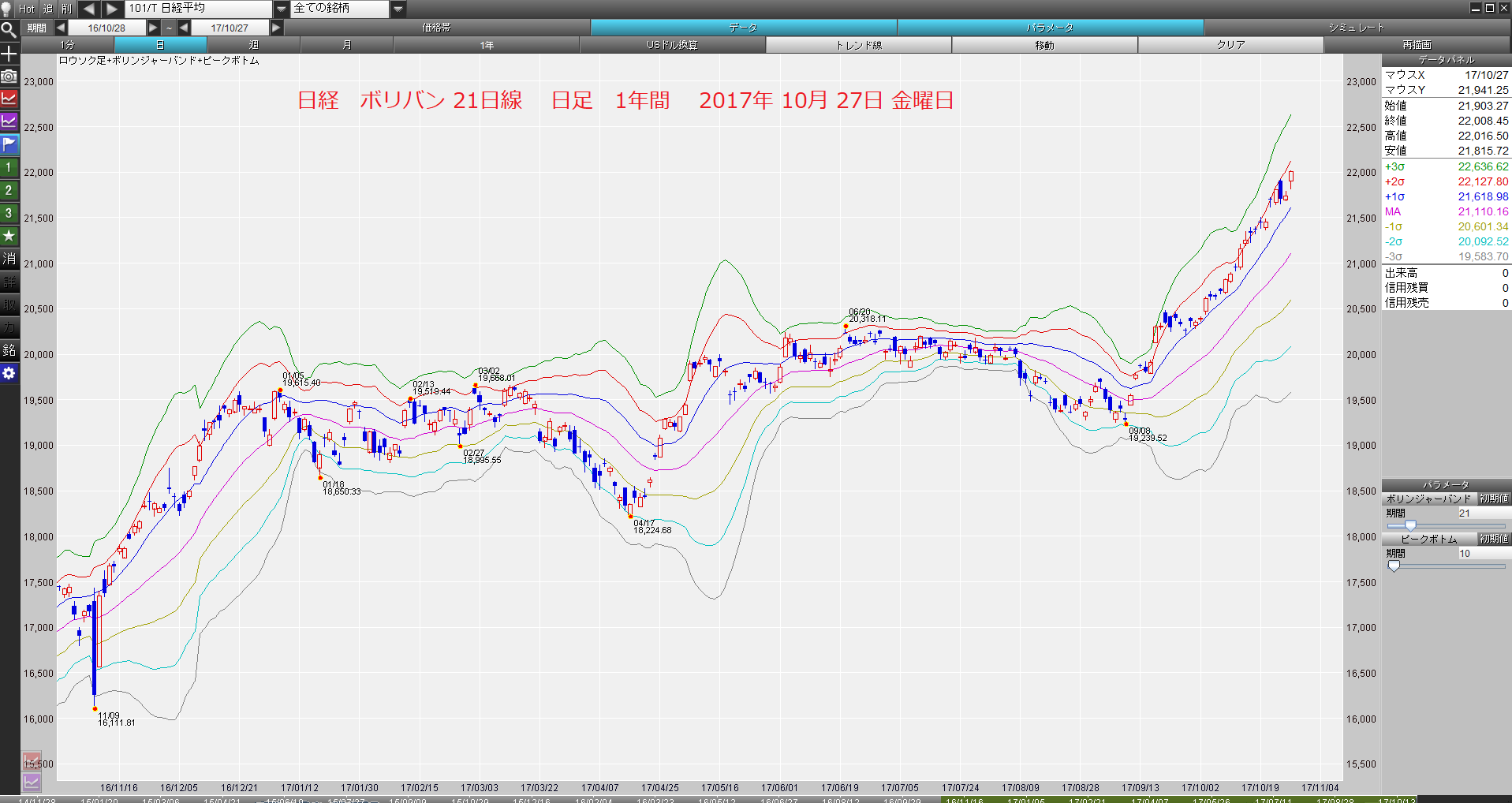Click the peak-bottom period slider
Viewport: 1512px width, 803px height.
coord(1446,566)
